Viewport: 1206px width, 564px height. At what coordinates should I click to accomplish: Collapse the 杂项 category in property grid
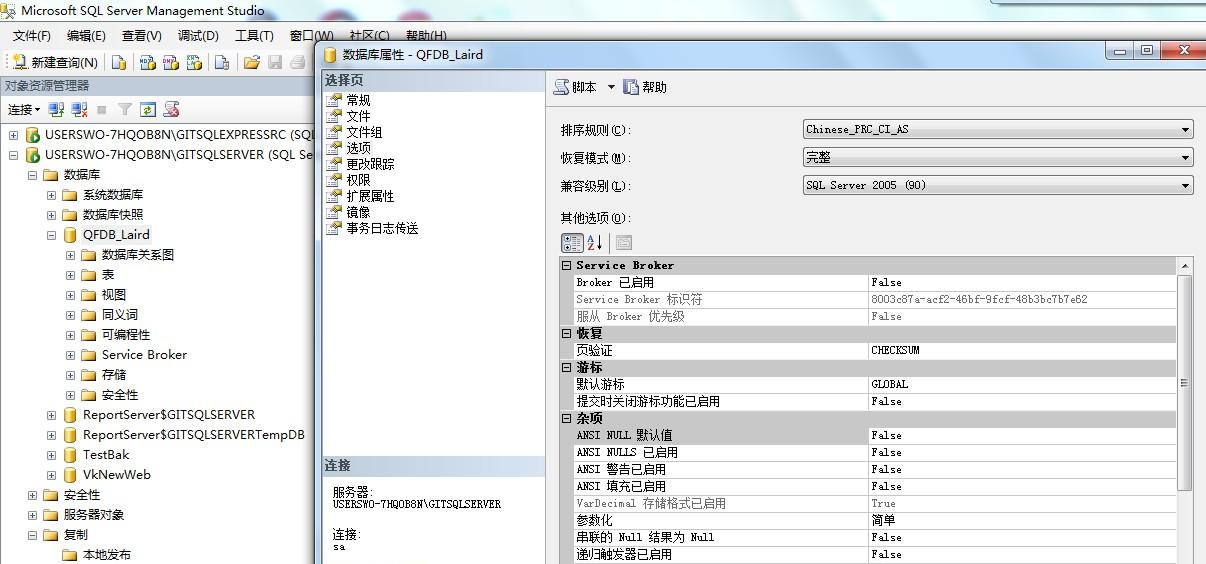567,418
